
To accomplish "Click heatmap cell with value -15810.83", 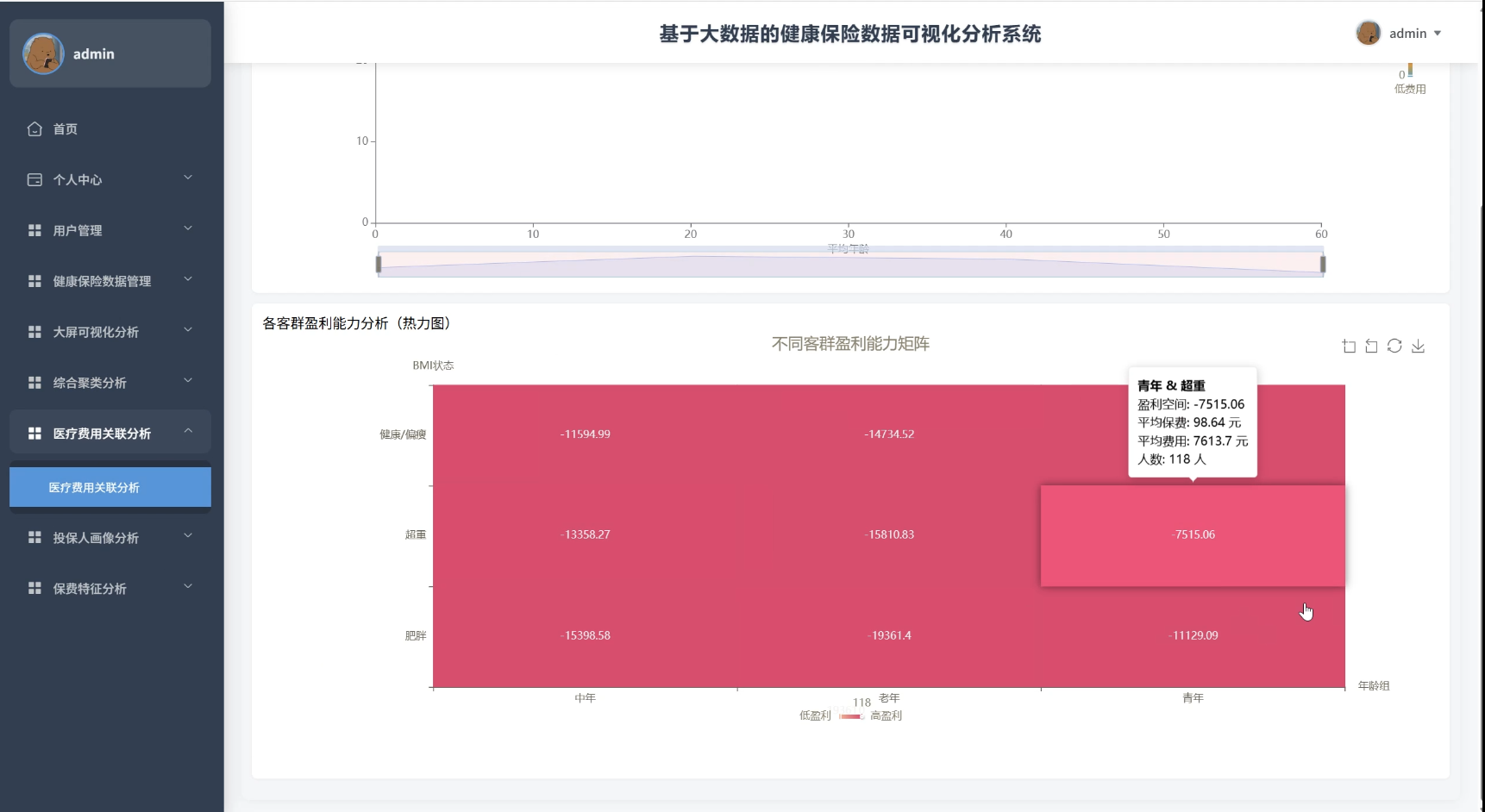I will click(x=889, y=535).
